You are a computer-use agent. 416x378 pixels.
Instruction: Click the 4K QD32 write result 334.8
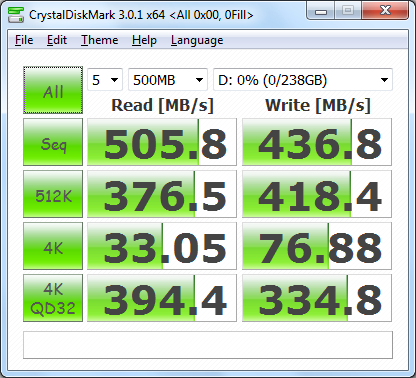point(317,298)
